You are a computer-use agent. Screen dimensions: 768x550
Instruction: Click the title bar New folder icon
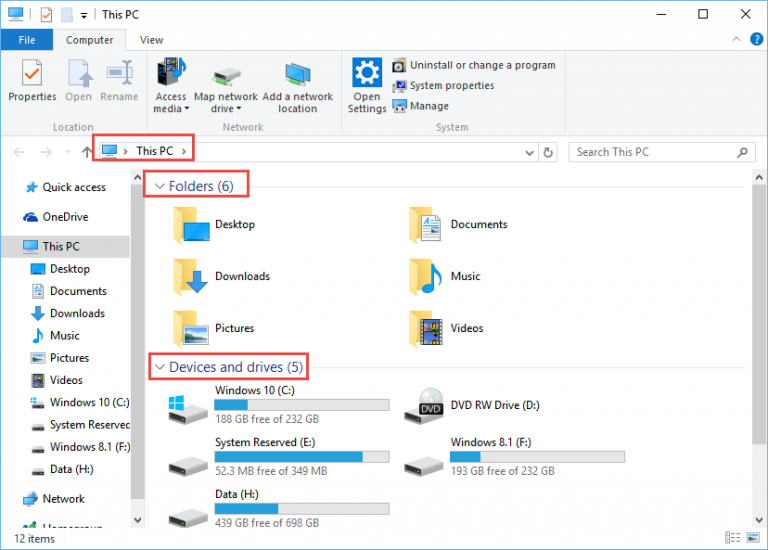(67, 15)
